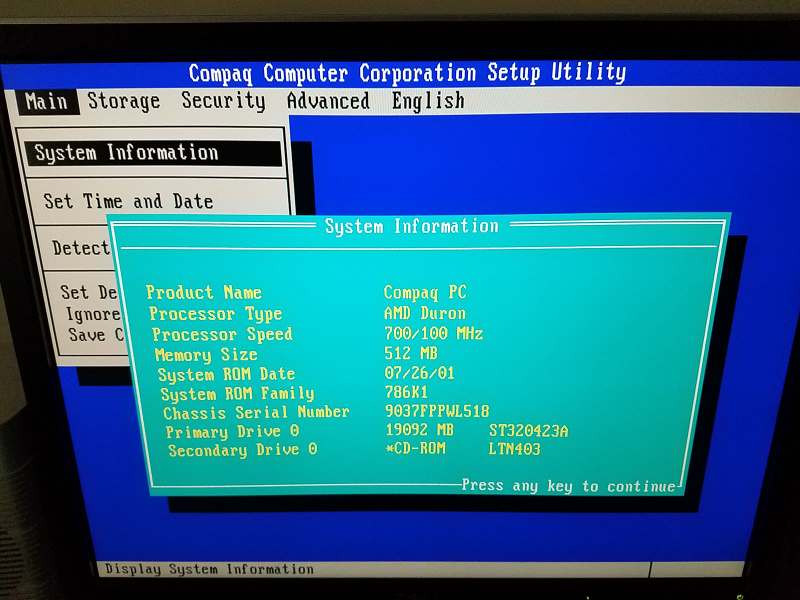The height and width of the screenshot is (600, 800).
Task: Click Press any key to continue
Action: (569, 486)
